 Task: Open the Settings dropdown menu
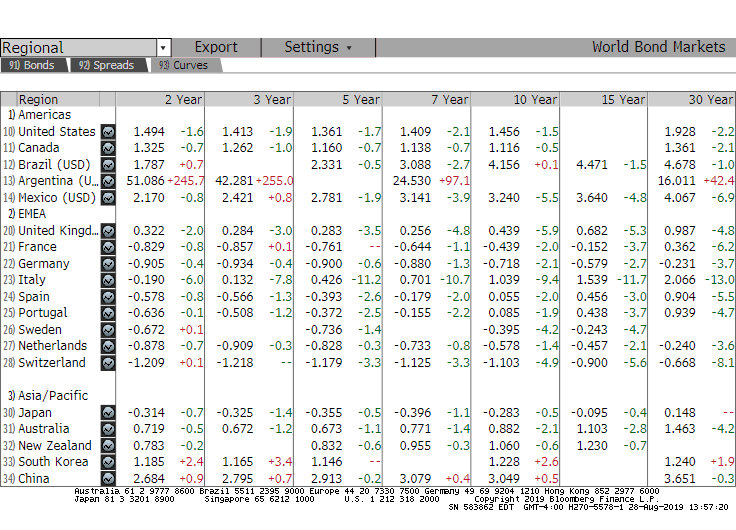click(x=318, y=47)
